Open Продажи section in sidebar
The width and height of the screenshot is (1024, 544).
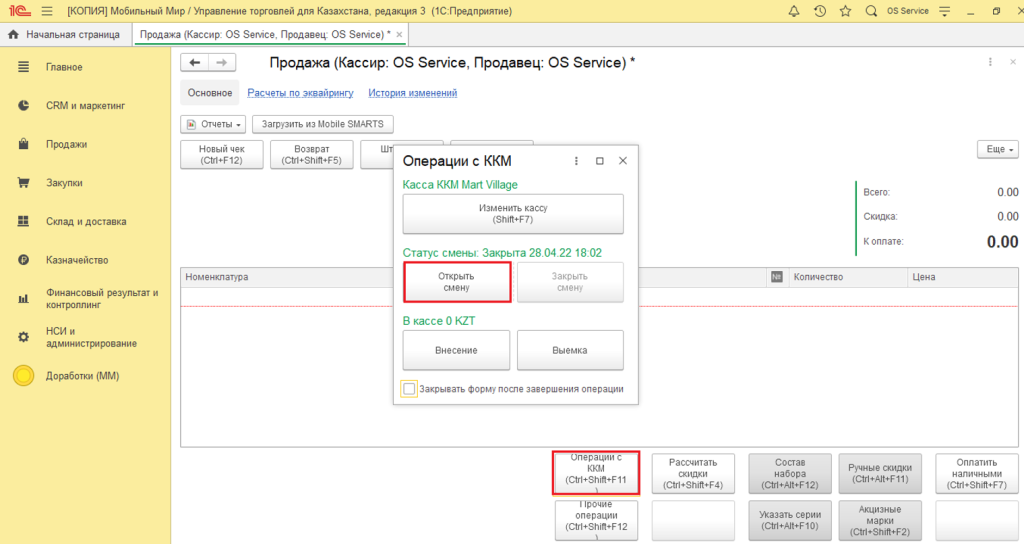pyautogui.click(x=67, y=144)
